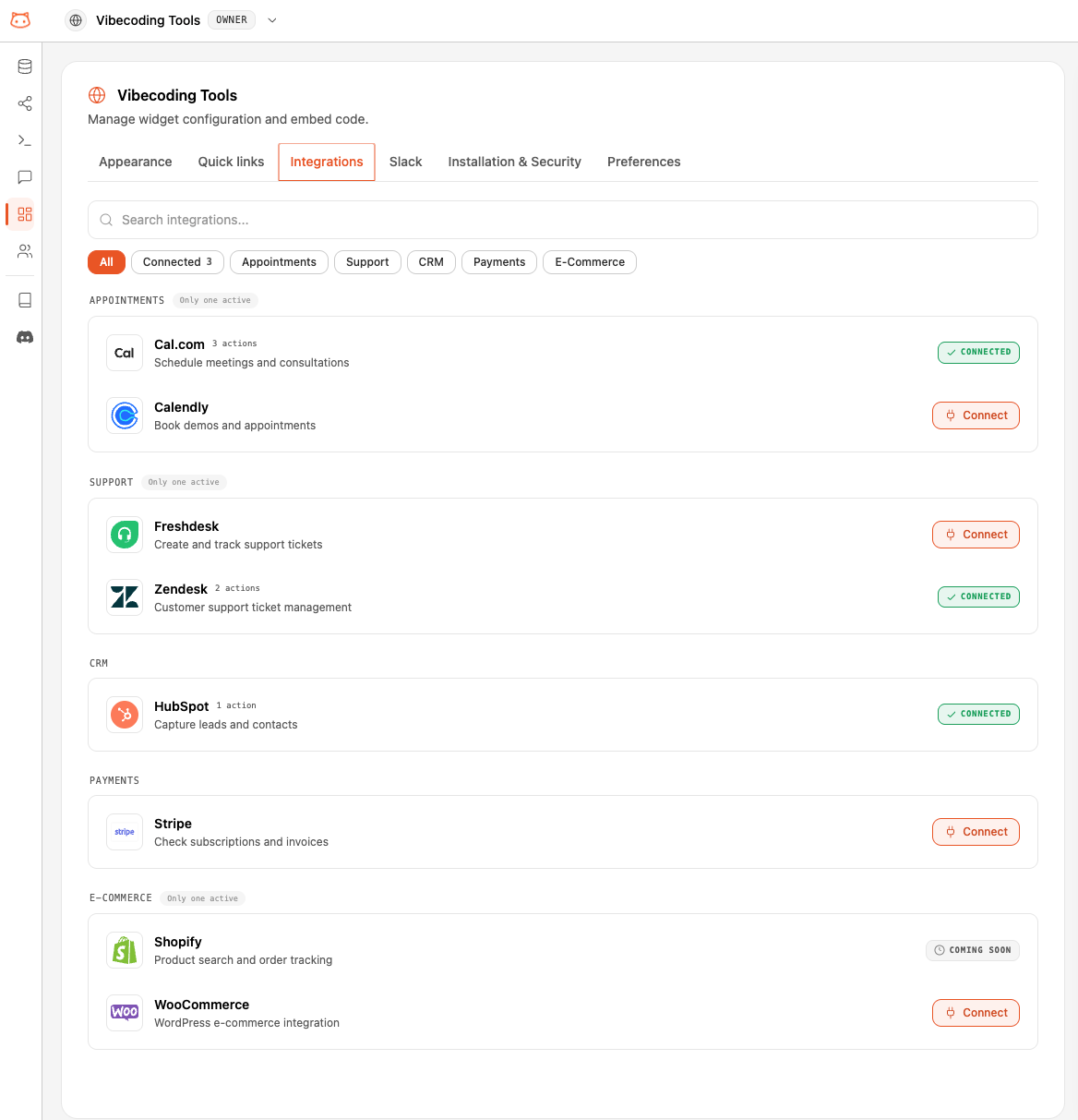Click the Zendesk logo icon
Viewport: 1078px width, 1120px height.
click(125, 597)
